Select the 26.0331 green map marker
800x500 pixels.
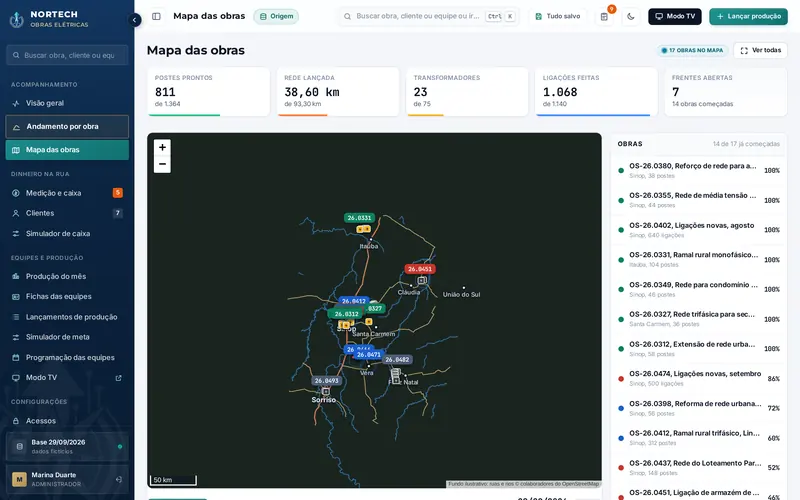click(x=359, y=218)
